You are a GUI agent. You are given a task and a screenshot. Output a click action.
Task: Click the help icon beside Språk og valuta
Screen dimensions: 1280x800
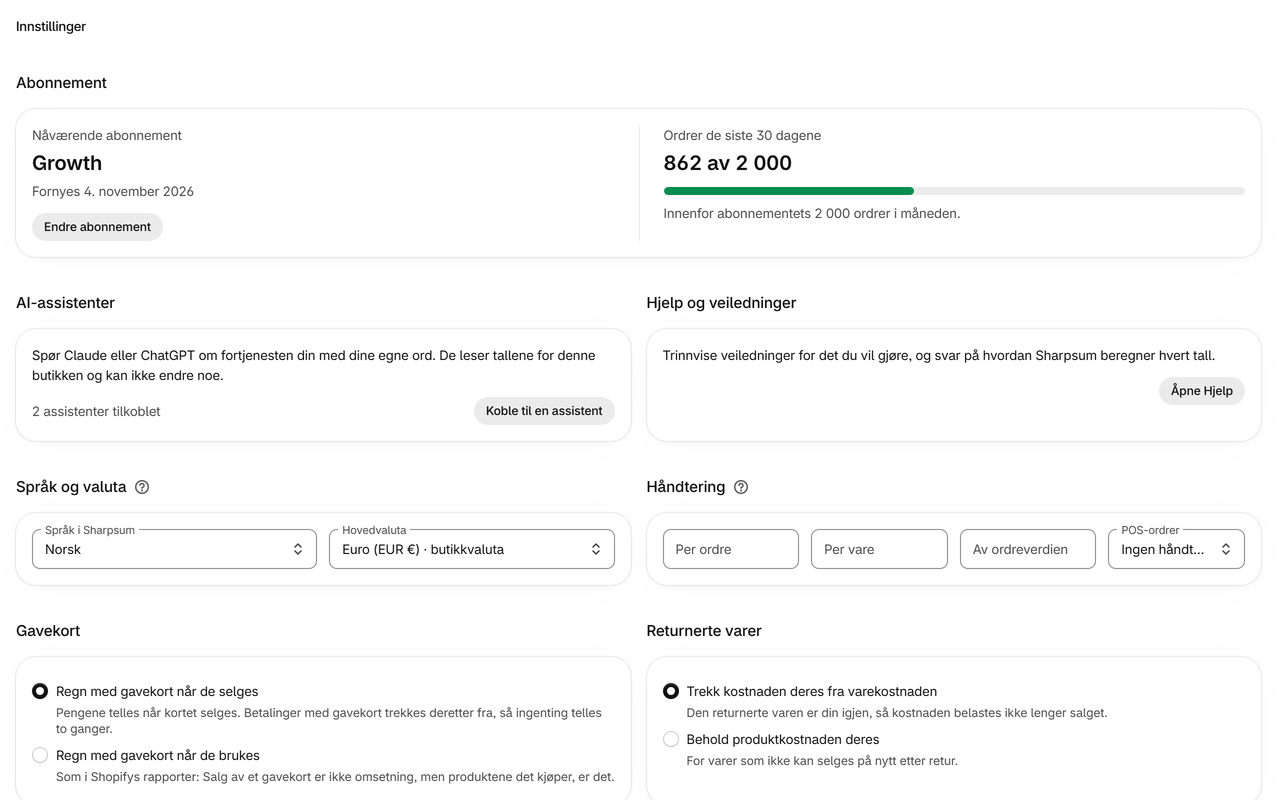[x=142, y=487]
